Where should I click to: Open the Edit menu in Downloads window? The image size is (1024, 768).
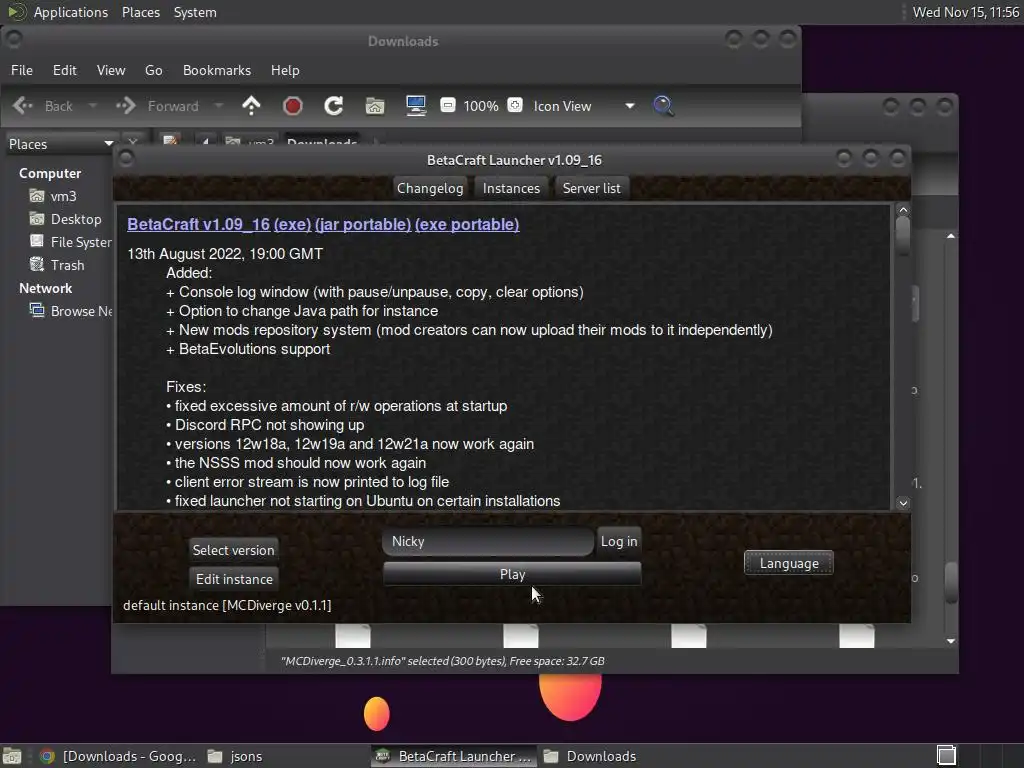[65, 70]
